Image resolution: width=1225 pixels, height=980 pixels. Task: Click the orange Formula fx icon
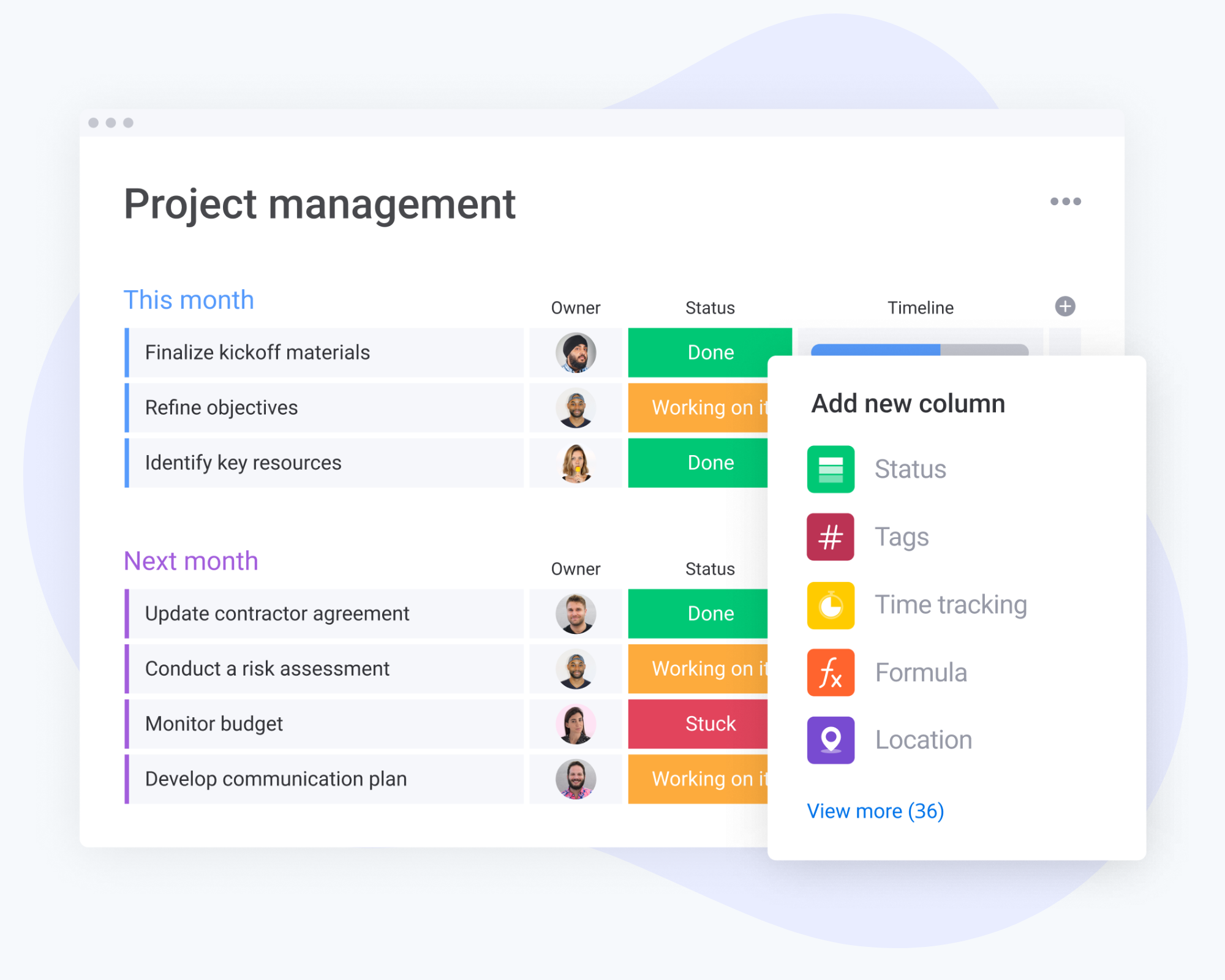coord(831,673)
